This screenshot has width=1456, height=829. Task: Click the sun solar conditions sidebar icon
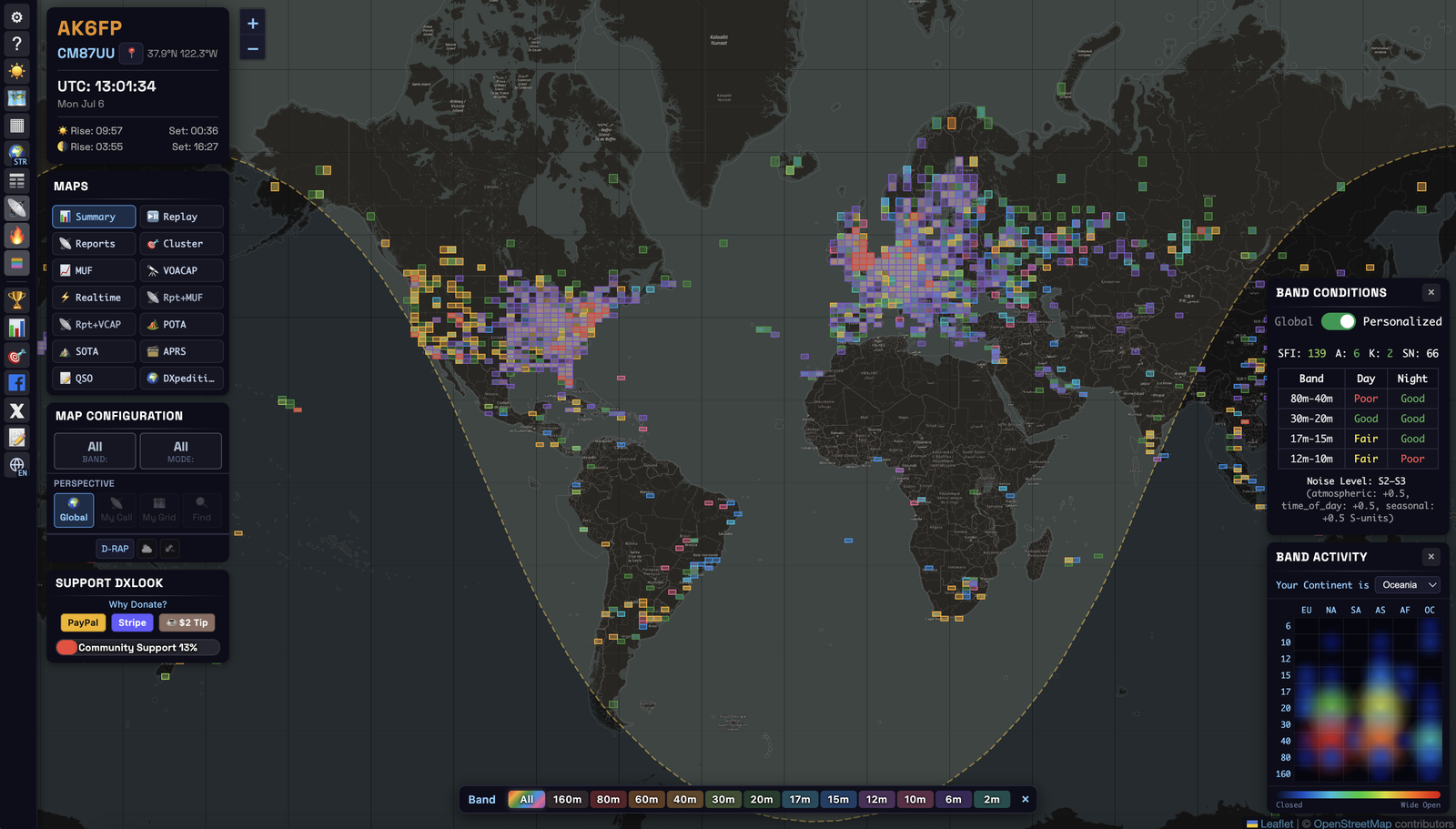16,71
